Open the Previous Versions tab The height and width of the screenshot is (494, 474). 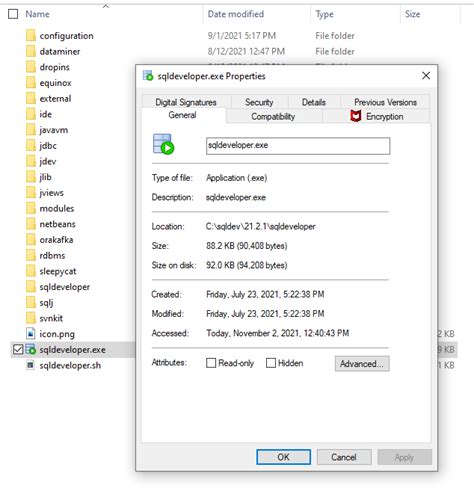coord(385,102)
